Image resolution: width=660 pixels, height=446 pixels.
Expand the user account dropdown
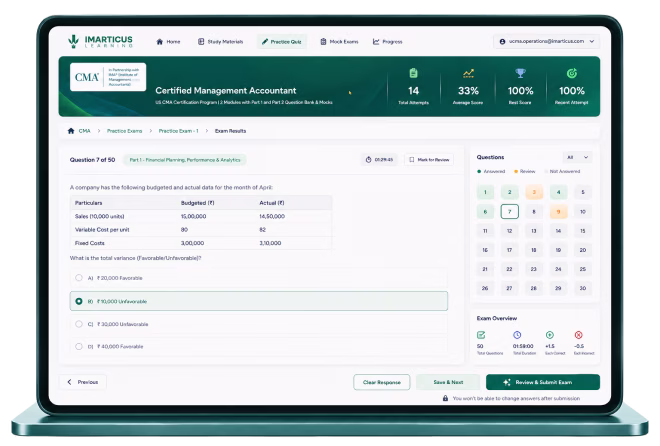click(546, 41)
